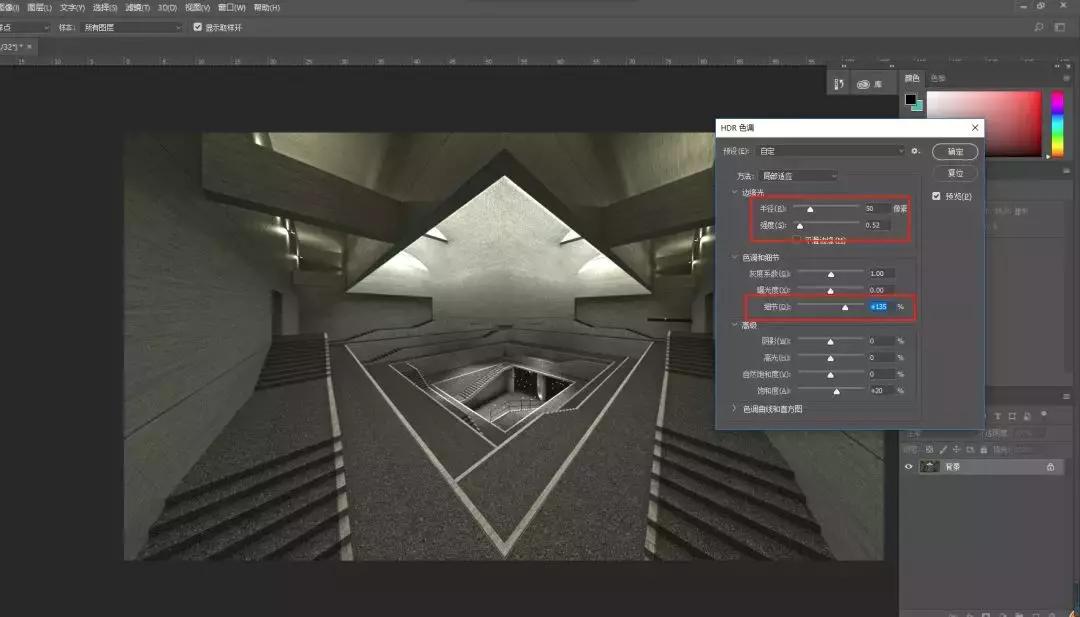This screenshot has width=1080, height=617.
Task: Click the rainbow hue strip
Action: click(1057, 124)
